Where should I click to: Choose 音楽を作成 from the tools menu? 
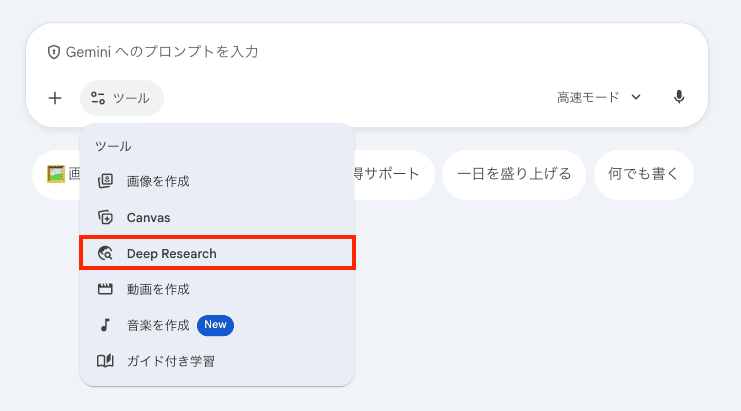pos(158,325)
